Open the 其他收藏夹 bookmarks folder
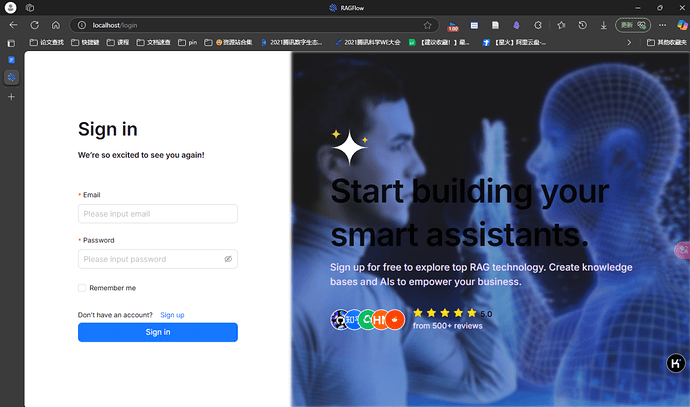 click(x=666, y=43)
